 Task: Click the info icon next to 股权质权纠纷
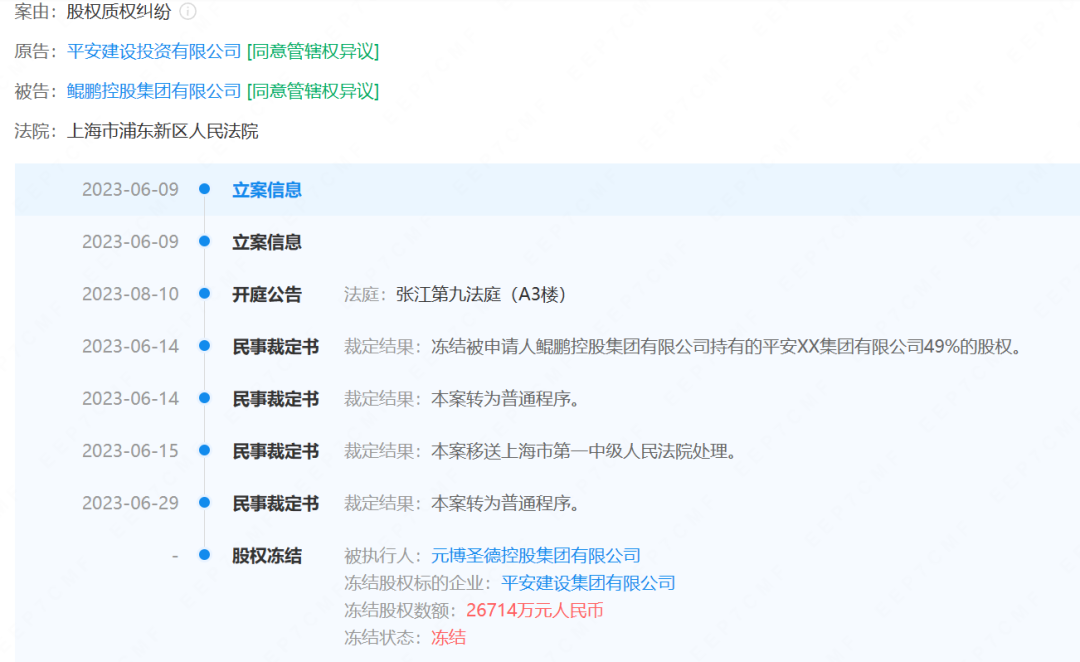(187, 11)
